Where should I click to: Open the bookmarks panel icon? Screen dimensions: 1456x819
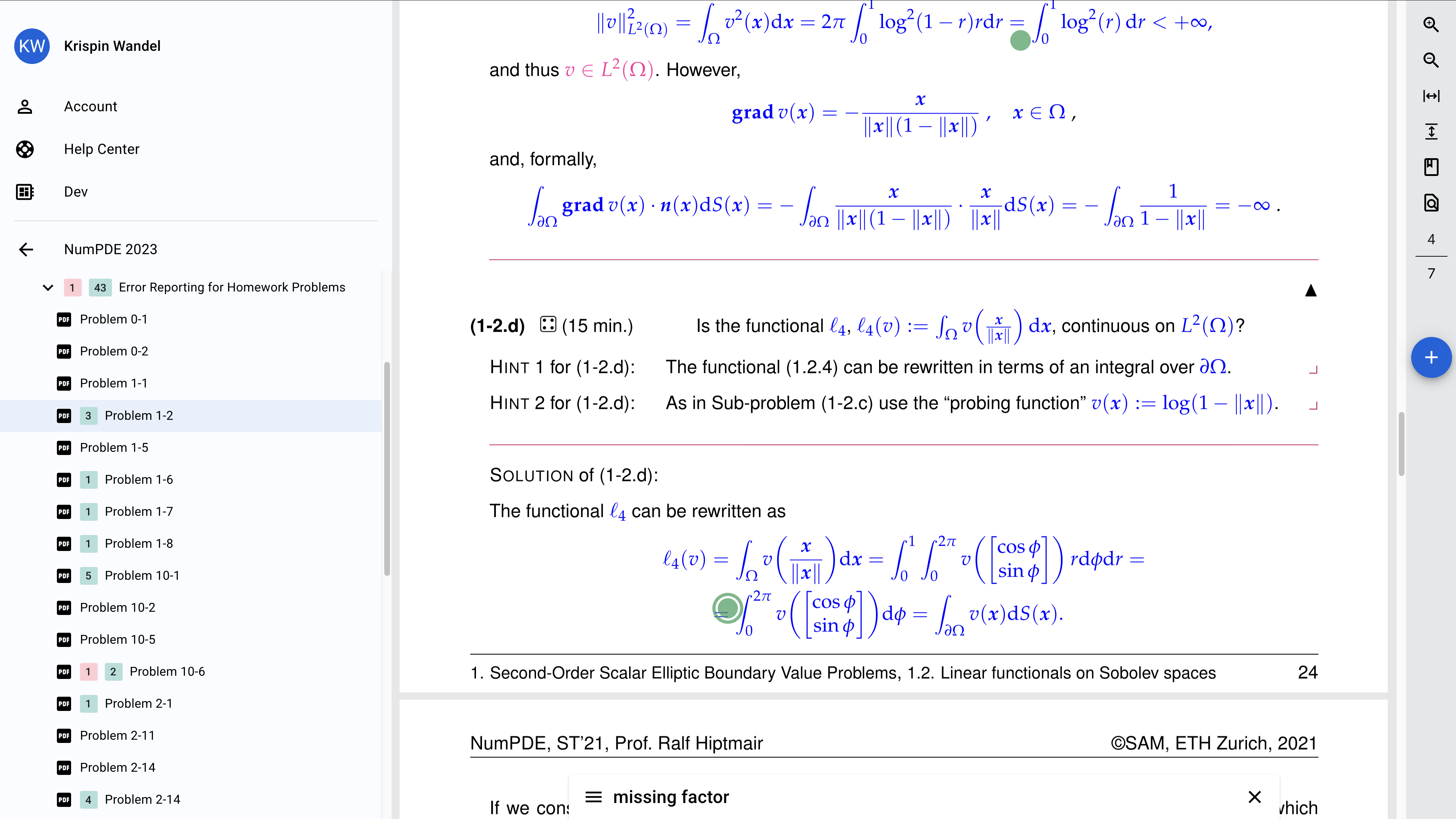click(1431, 167)
